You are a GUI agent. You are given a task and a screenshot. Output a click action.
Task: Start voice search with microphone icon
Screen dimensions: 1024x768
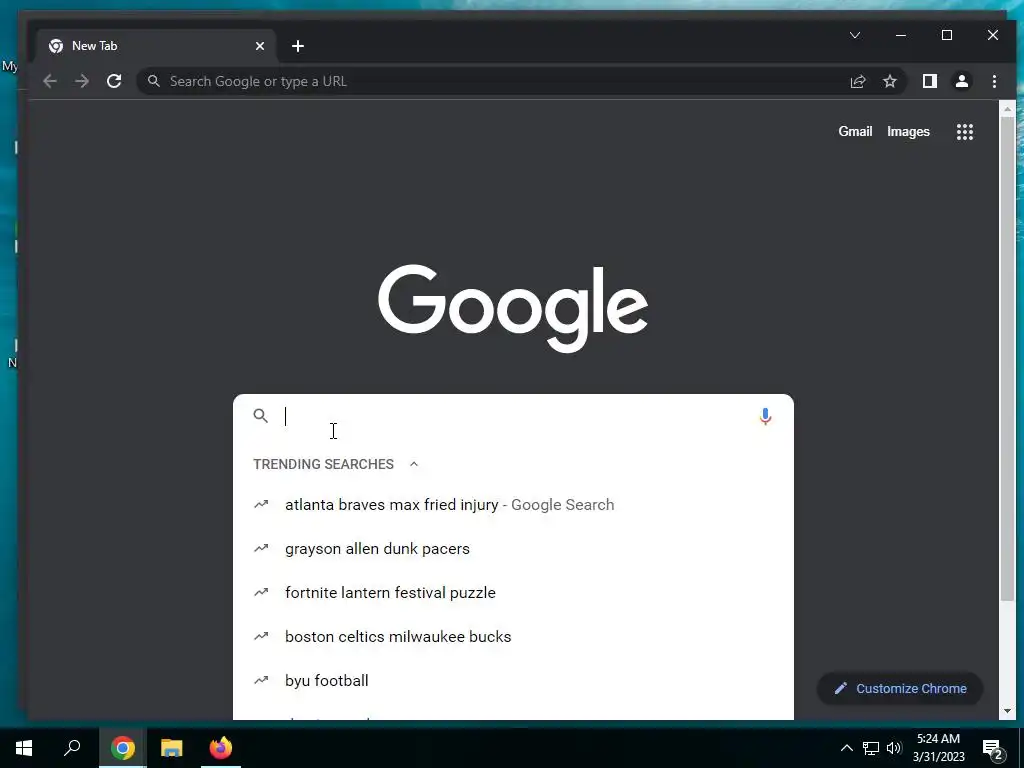tap(765, 416)
